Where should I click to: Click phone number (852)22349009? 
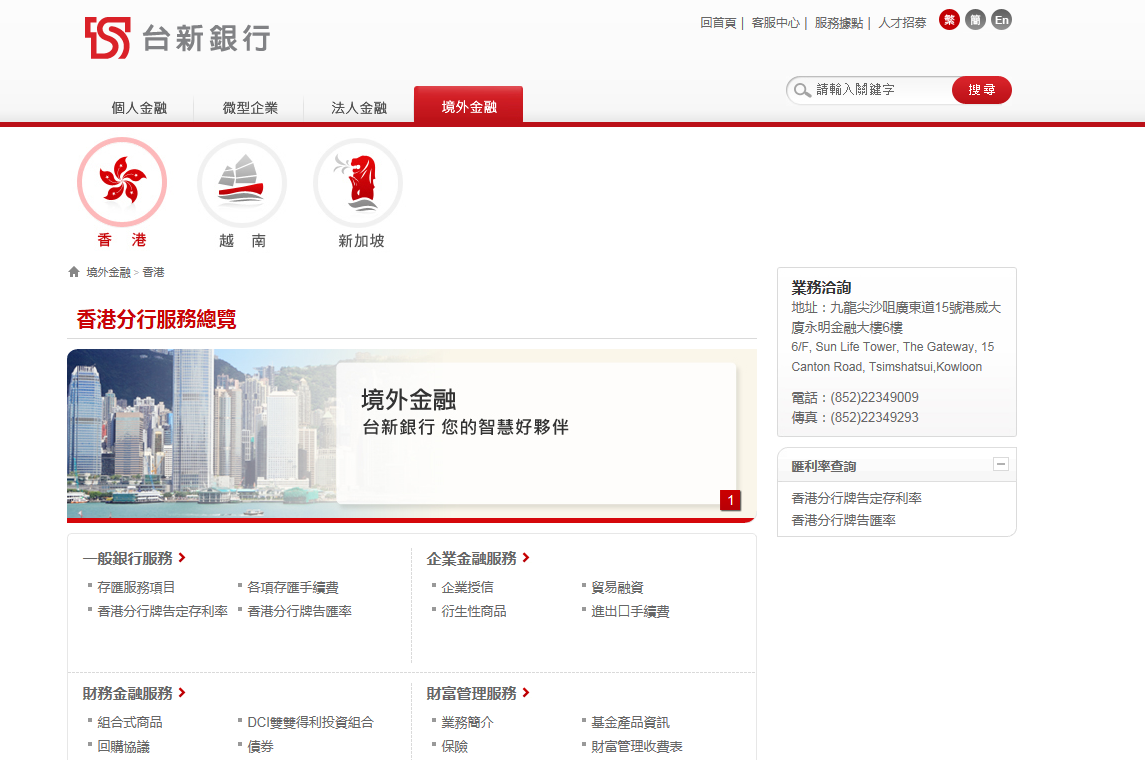click(874, 397)
